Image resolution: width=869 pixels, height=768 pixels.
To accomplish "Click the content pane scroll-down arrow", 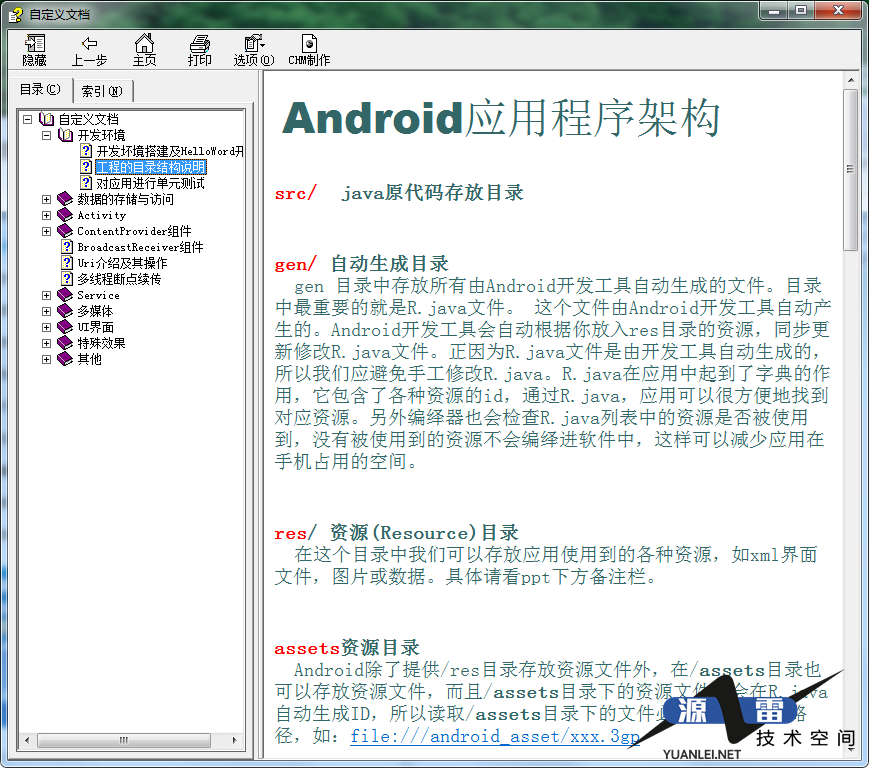I will 850,750.
